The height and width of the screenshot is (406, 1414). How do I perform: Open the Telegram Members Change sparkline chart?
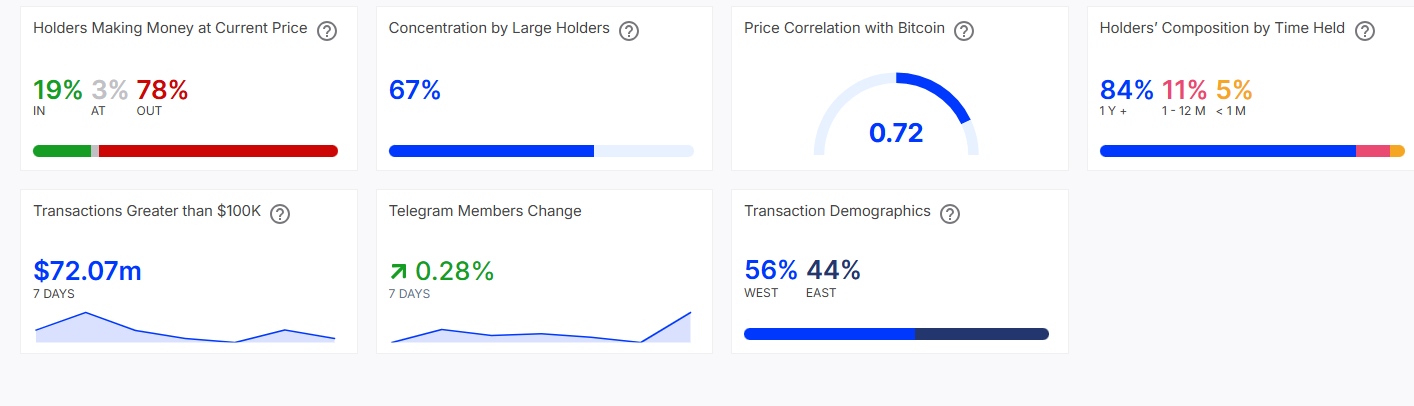[541, 327]
